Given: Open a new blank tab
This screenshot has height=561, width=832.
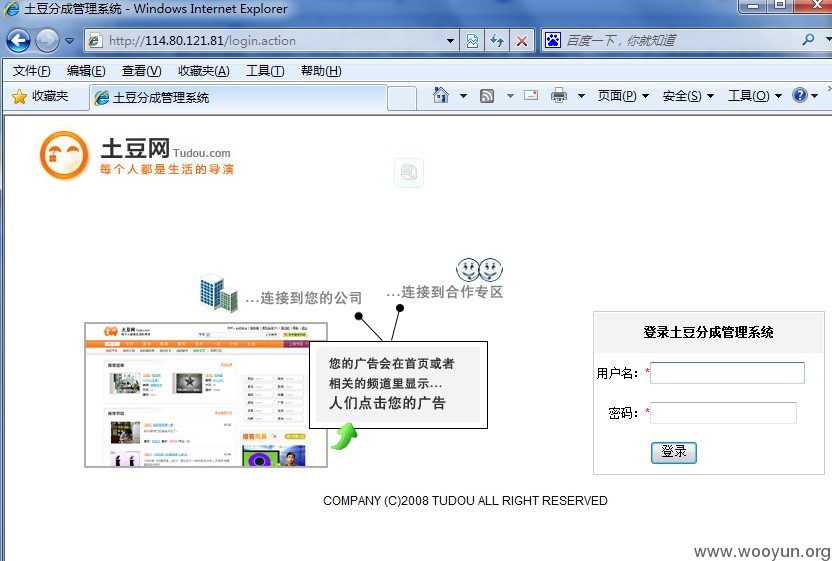Looking at the screenshot, I should tap(402, 98).
